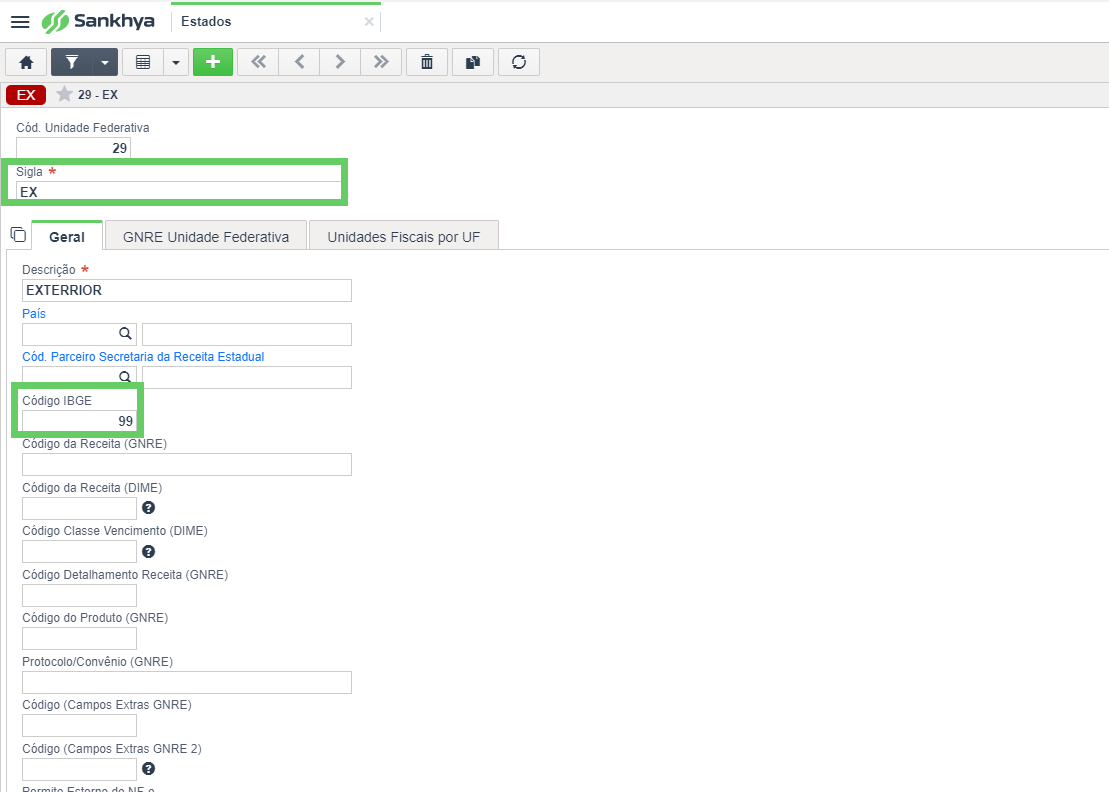Focus Código (Campos Extras GNRE 2) field

pyautogui.click(x=79, y=769)
